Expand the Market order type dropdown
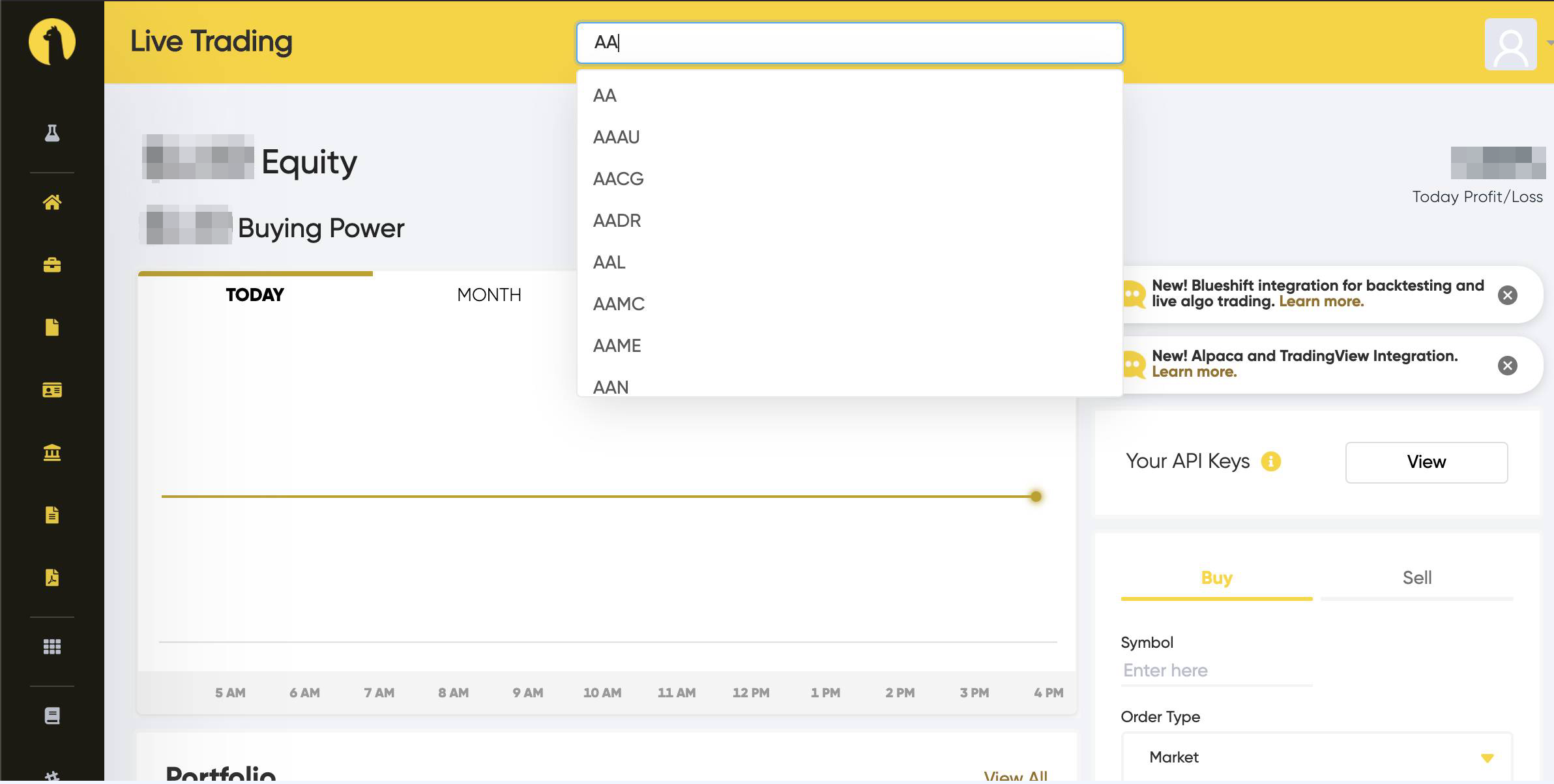Image resolution: width=1554 pixels, height=784 pixels. [x=1317, y=757]
